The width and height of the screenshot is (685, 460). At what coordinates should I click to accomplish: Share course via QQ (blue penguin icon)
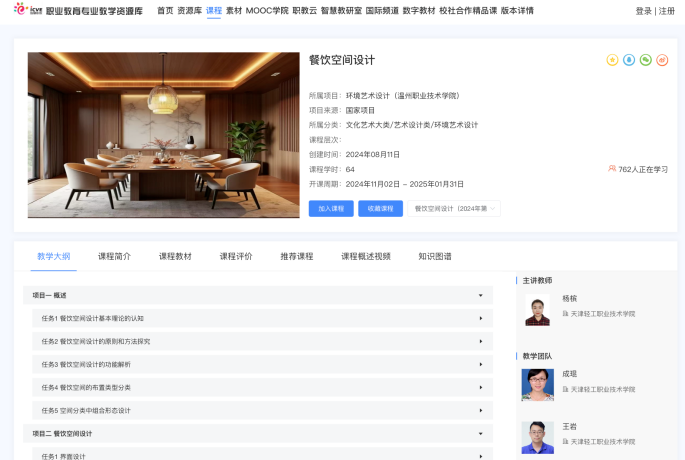click(x=629, y=60)
